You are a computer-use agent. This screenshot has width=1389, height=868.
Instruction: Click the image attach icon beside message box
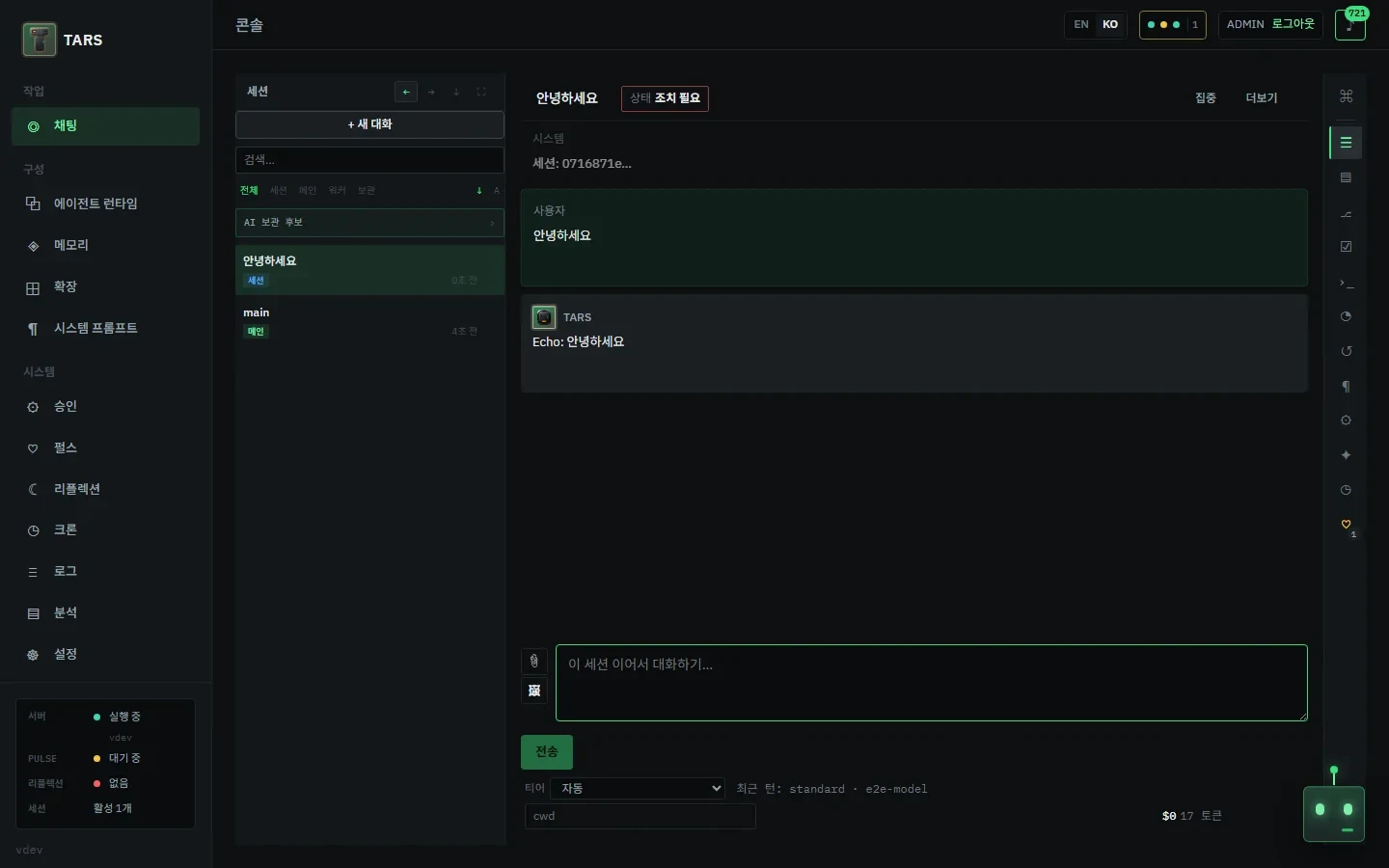(534, 691)
